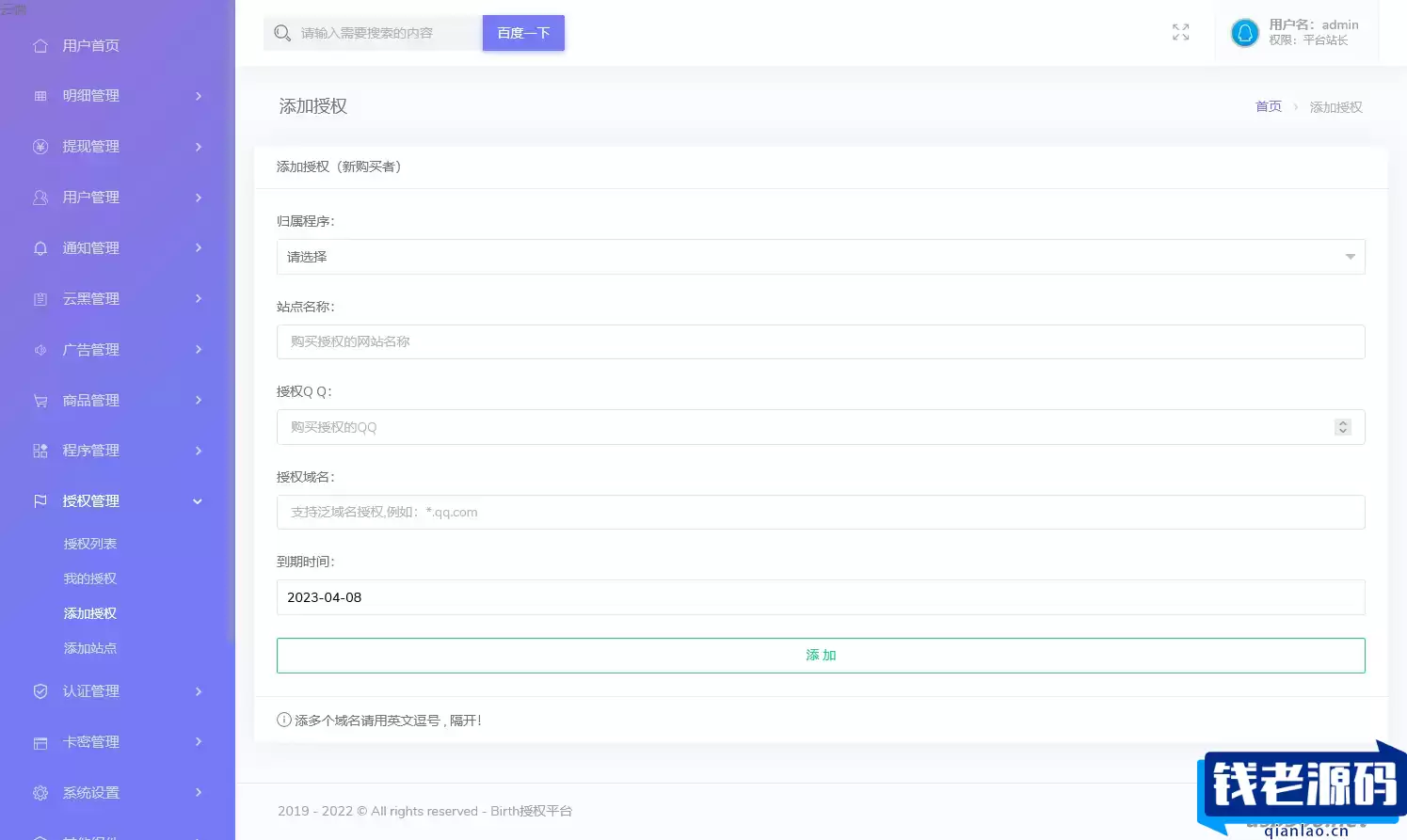Click the 用户名: admin label

[x=1314, y=24]
